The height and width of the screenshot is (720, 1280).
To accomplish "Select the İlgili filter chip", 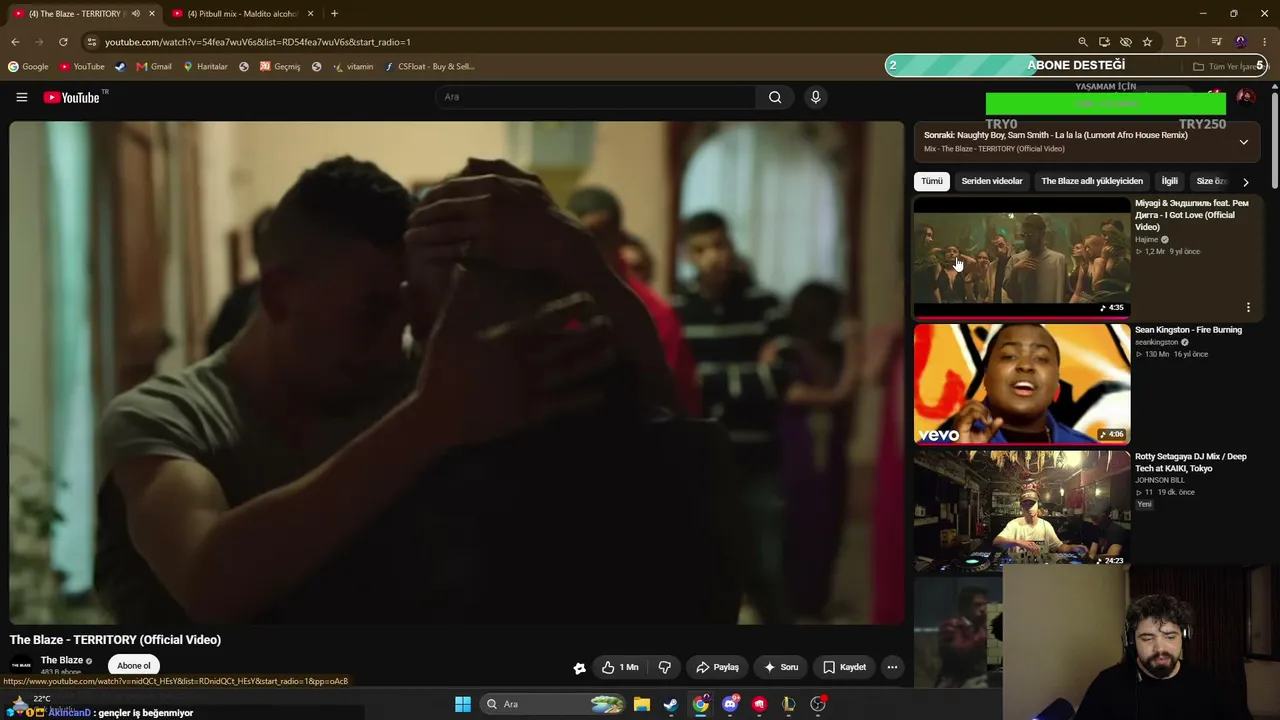I will [x=1169, y=181].
